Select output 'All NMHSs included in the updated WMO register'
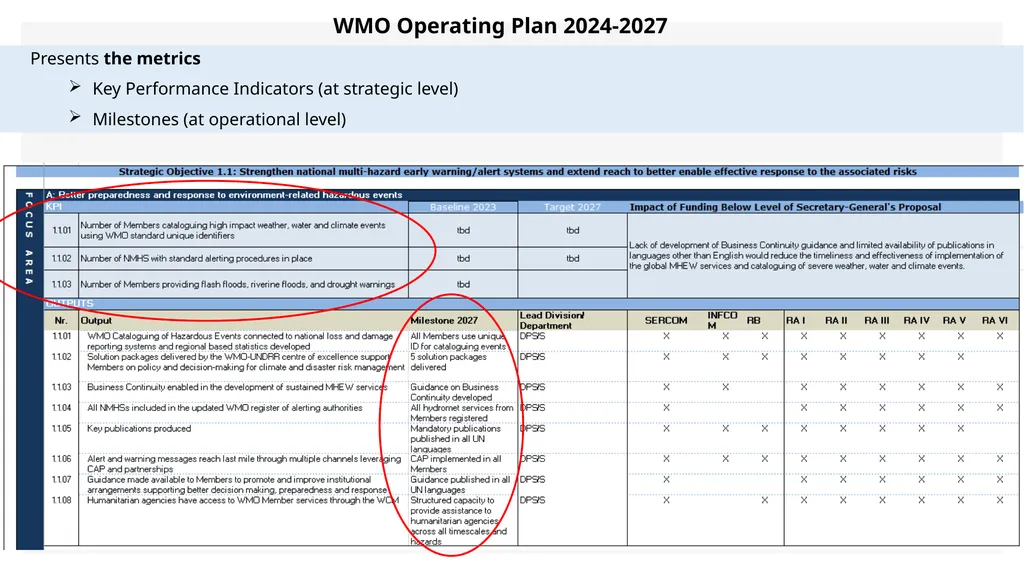Viewport: 1024px width, 575px height. click(x=225, y=408)
